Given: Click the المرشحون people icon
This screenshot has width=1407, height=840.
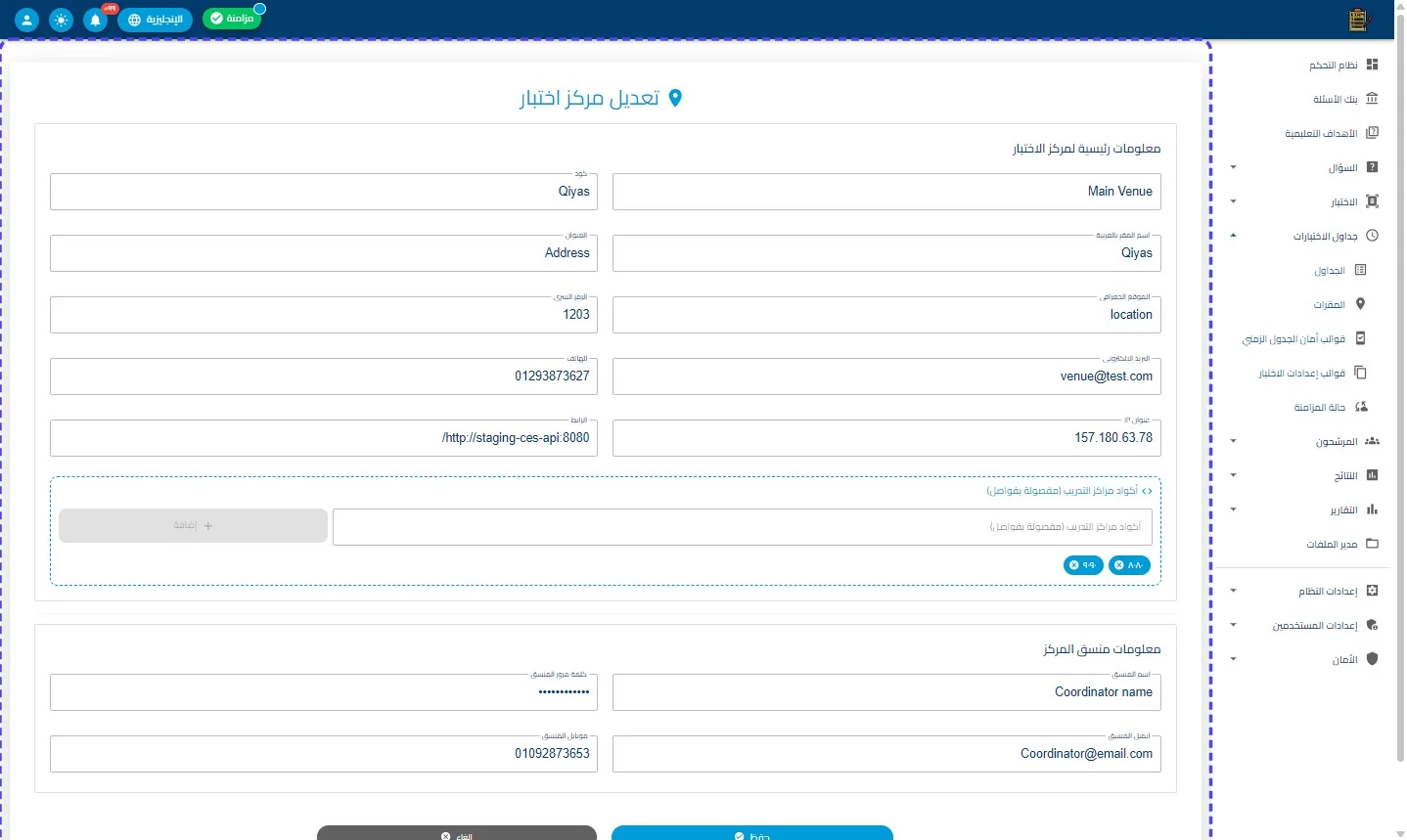Looking at the screenshot, I should (x=1372, y=441).
